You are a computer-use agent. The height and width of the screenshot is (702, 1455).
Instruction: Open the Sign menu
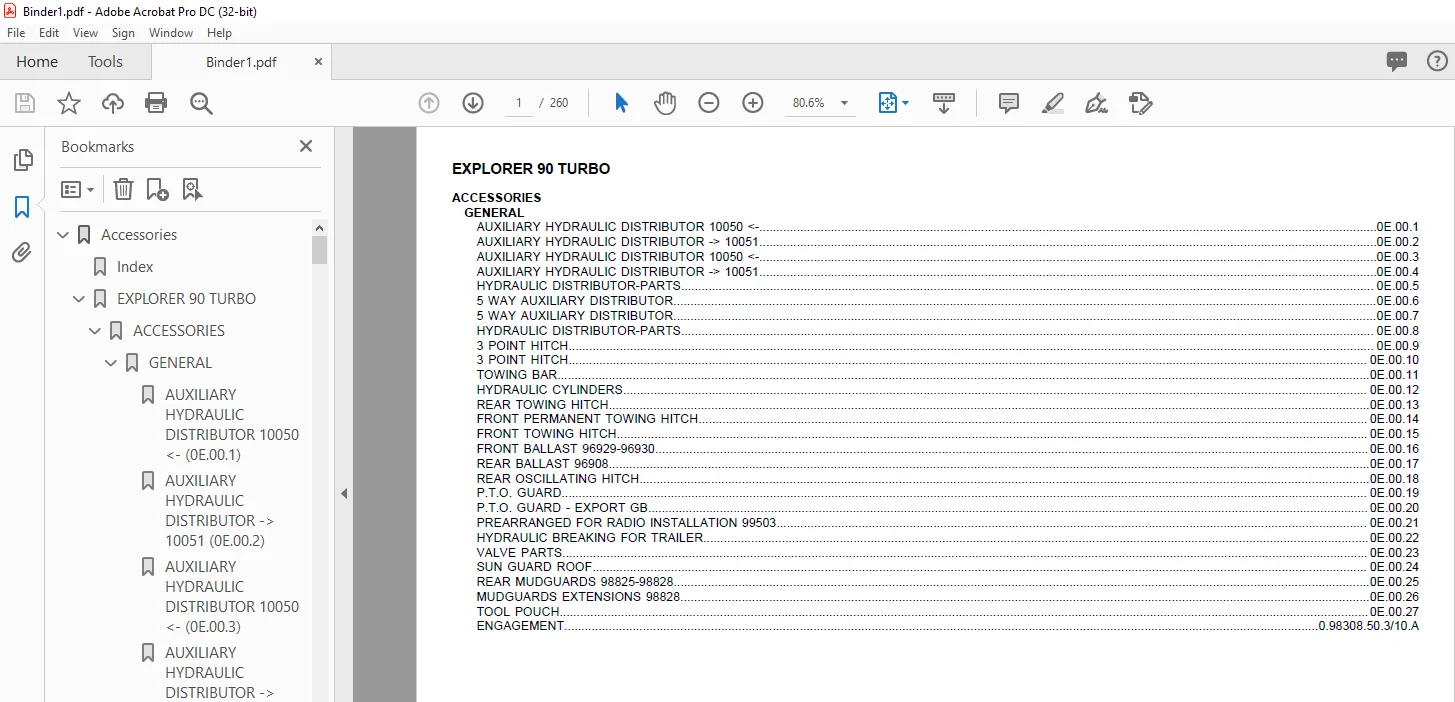click(x=123, y=33)
